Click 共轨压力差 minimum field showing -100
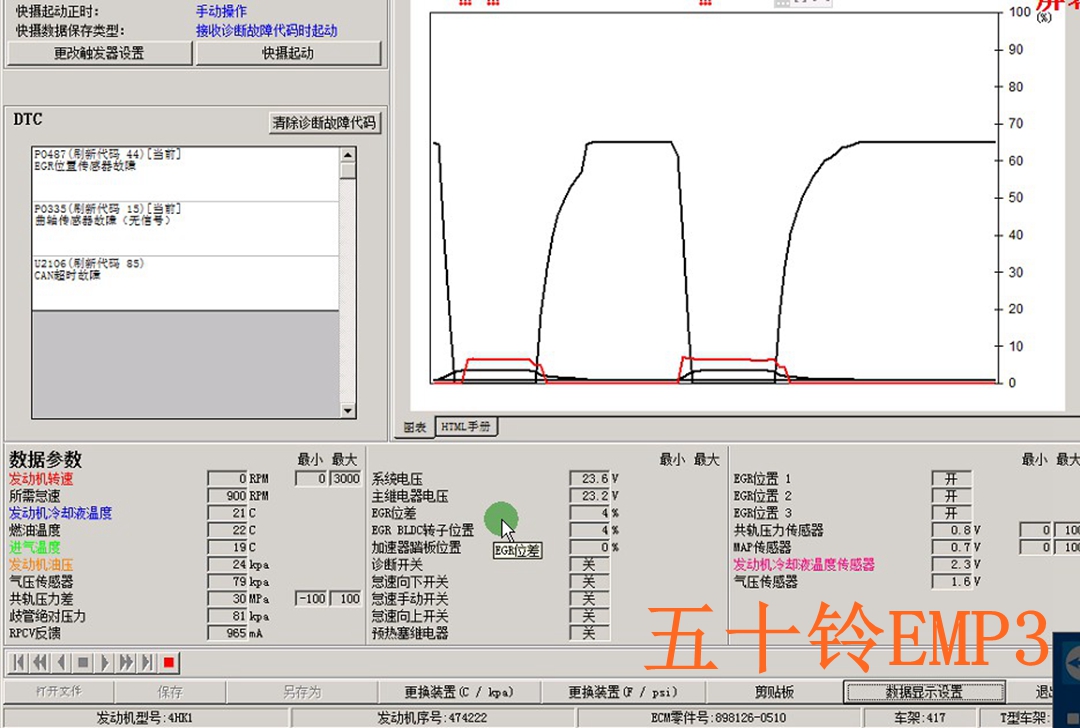 (311, 599)
